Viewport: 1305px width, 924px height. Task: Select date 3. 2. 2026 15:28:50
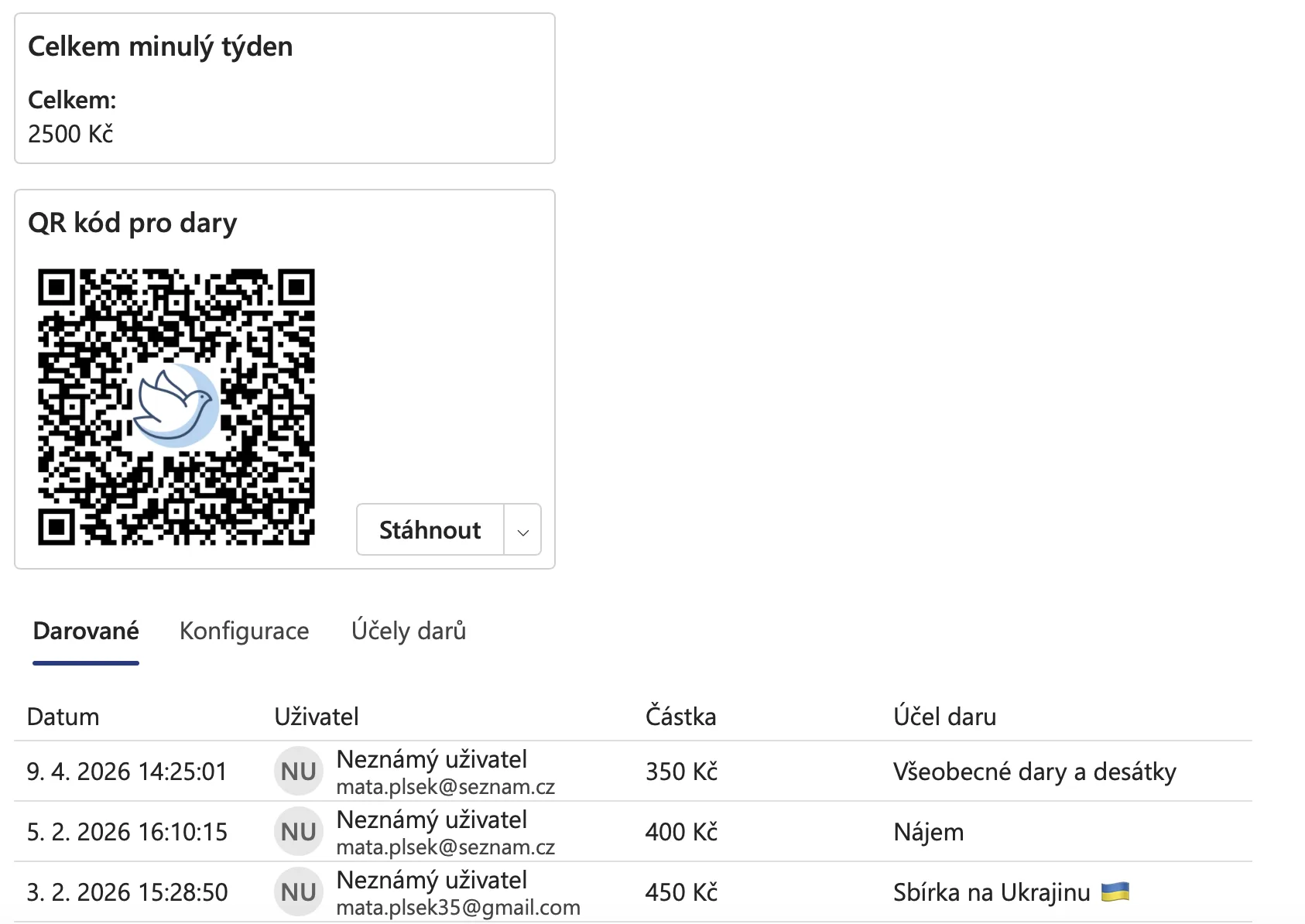[x=127, y=892]
